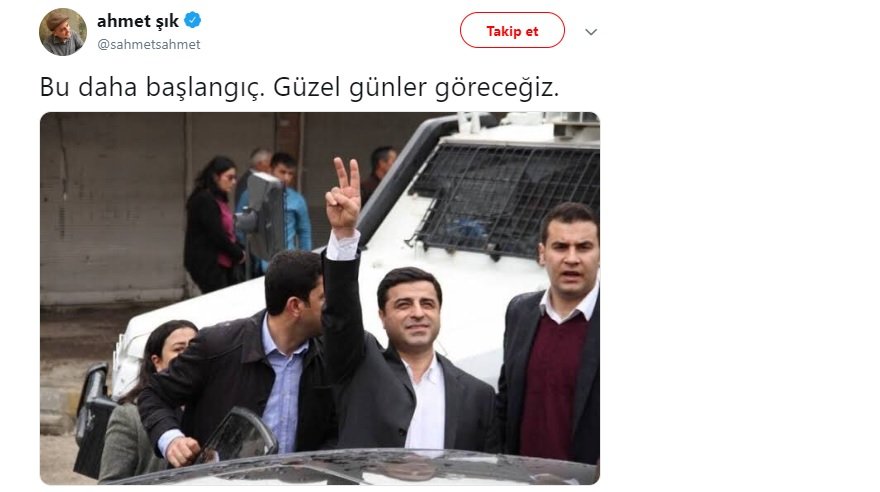Click the car side mirror in photo

(241, 435)
